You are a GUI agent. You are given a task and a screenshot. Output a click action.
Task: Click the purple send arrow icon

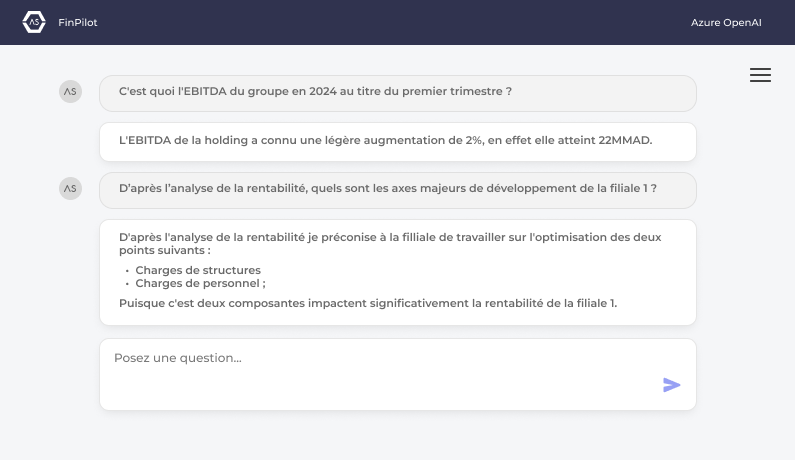tap(671, 385)
